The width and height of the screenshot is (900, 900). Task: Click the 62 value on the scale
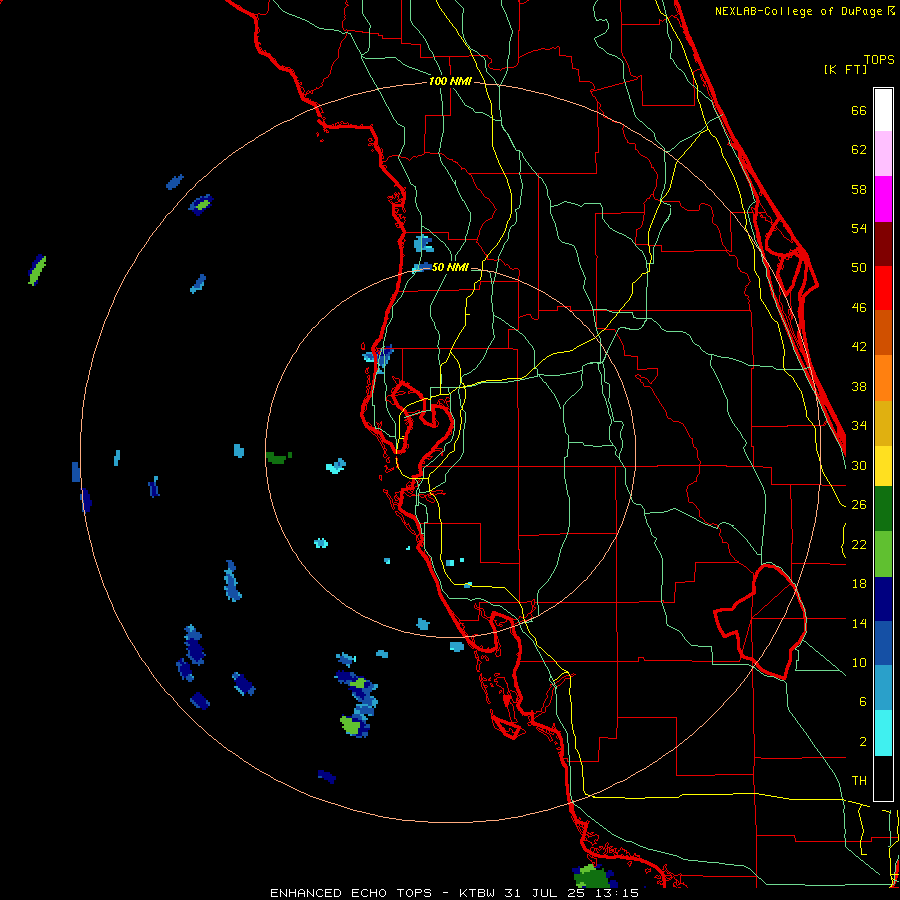tap(859, 150)
